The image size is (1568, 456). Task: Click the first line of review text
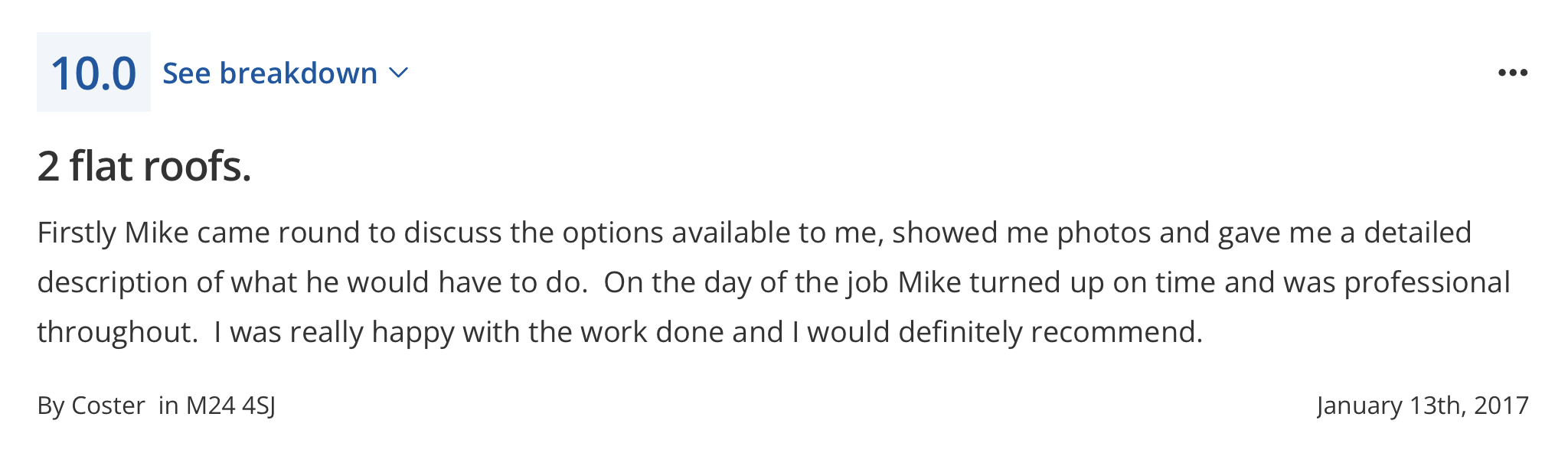click(x=754, y=233)
